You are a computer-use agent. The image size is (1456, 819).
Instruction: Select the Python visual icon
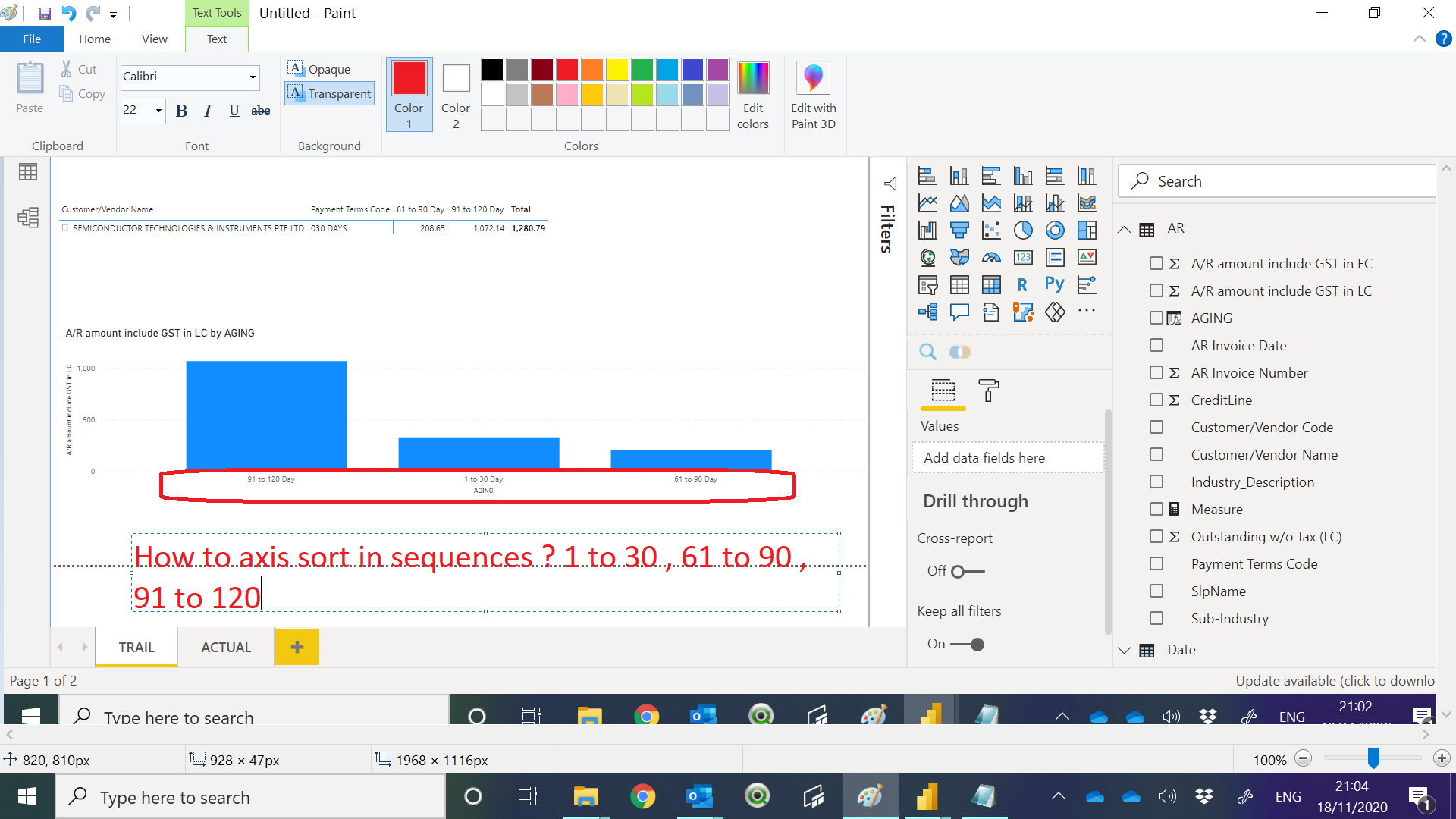(x=1055, y=284)
